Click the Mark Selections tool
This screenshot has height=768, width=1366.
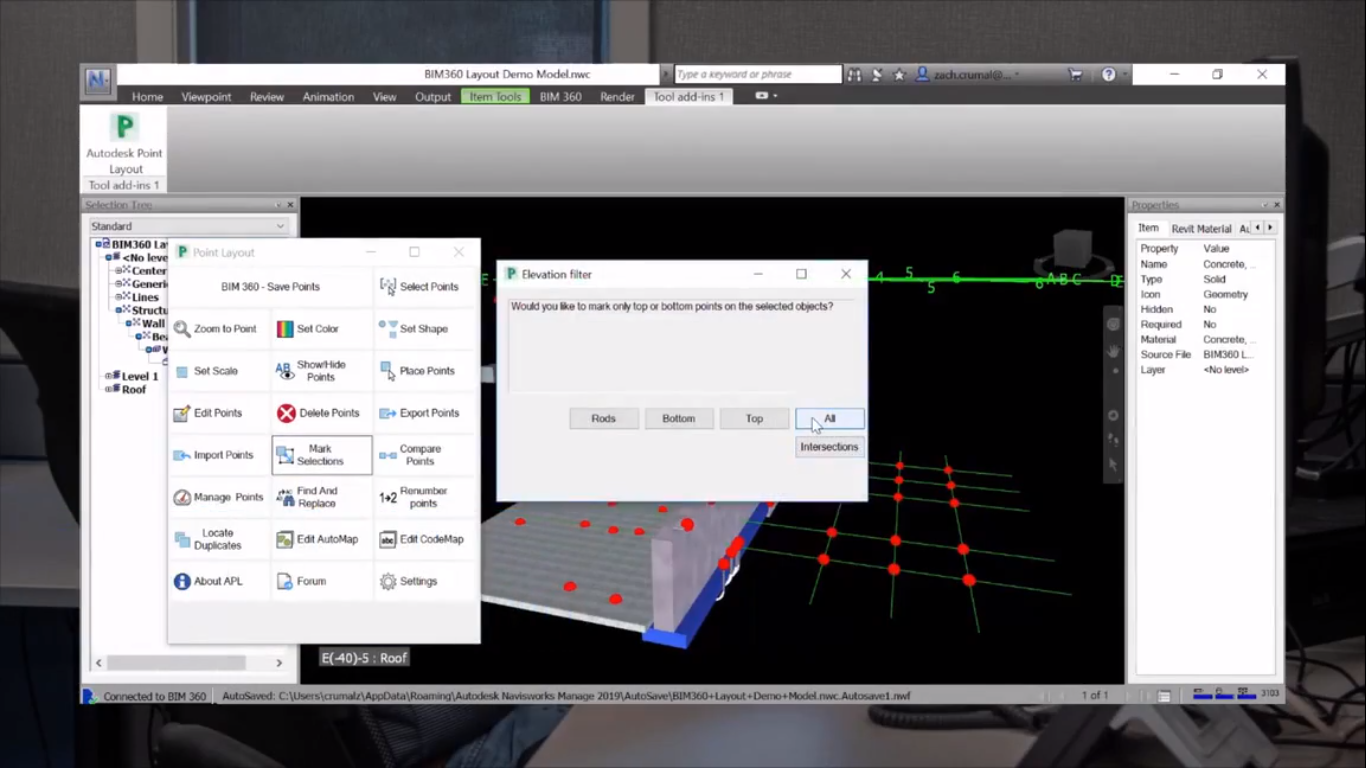pyautogui.click(x=322, y=455)
